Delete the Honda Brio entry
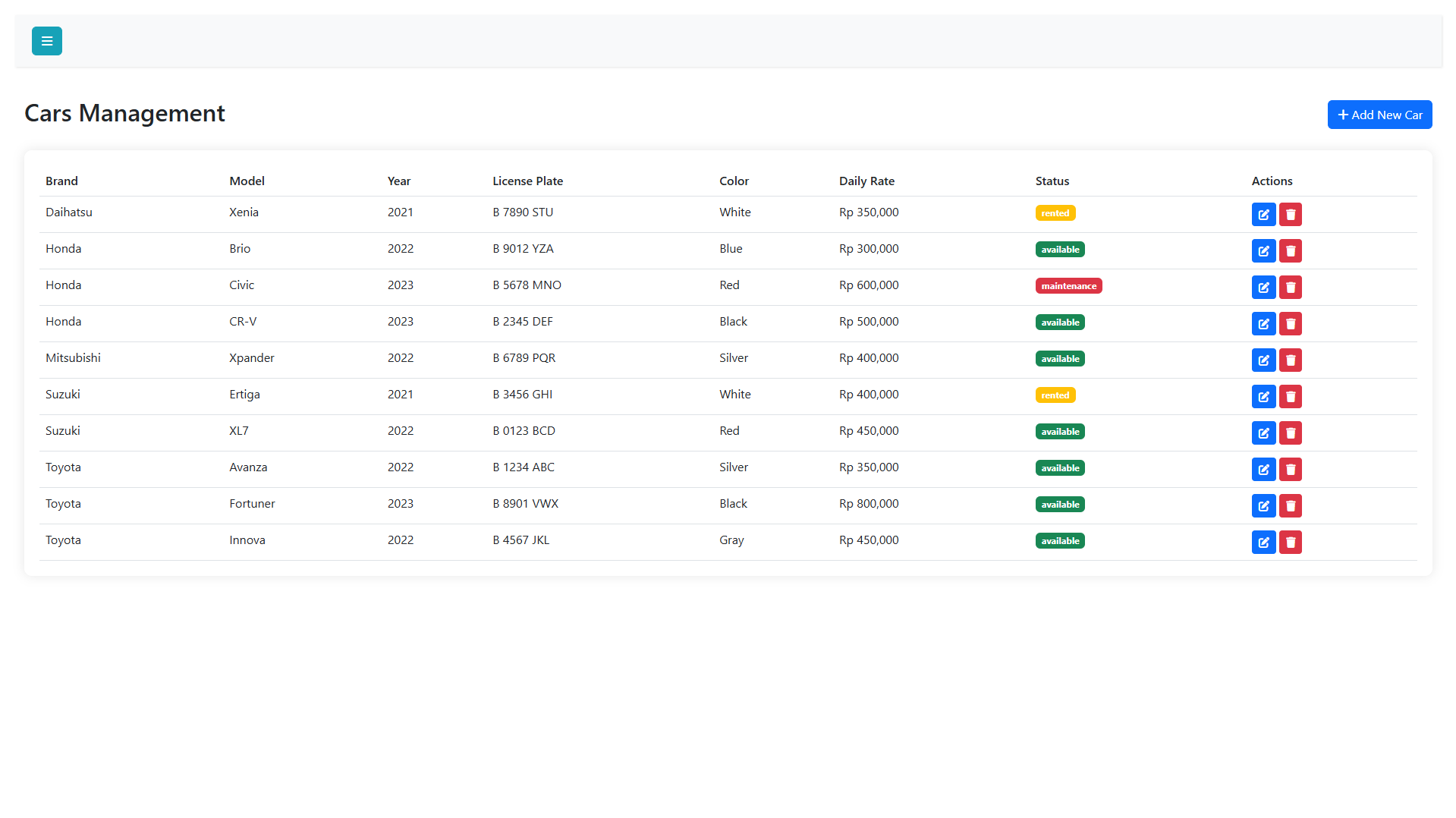This screenshot has height=818, width=1456. click(1291, 251)
